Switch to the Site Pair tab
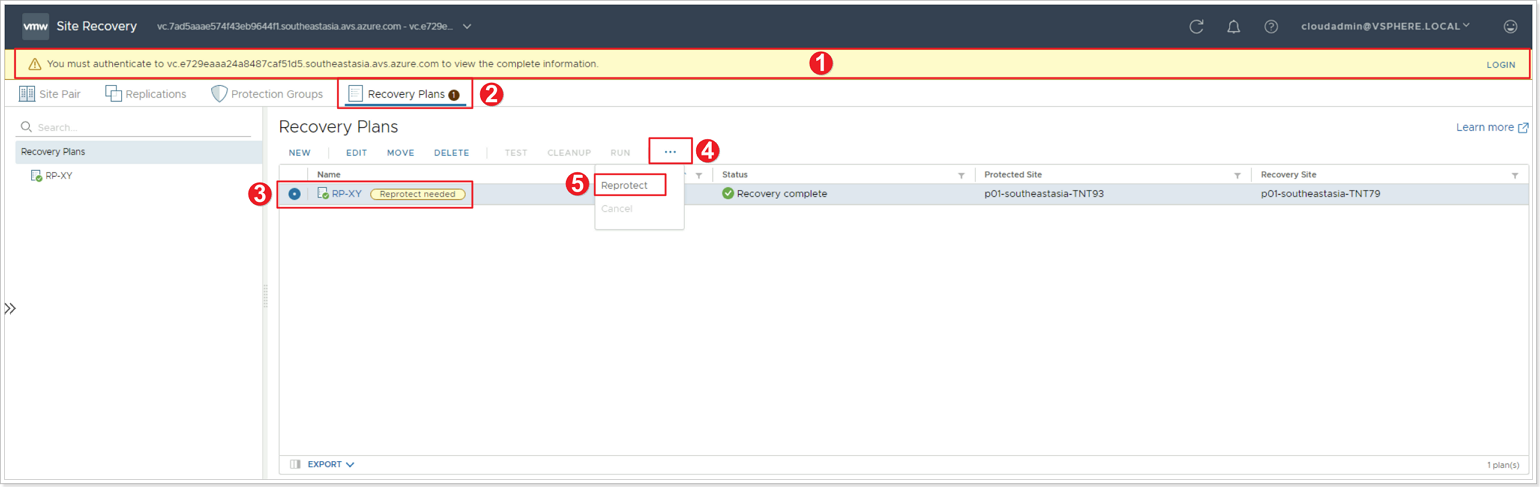The width and height of the screenshot is (1540, 487). click(50, 94)
